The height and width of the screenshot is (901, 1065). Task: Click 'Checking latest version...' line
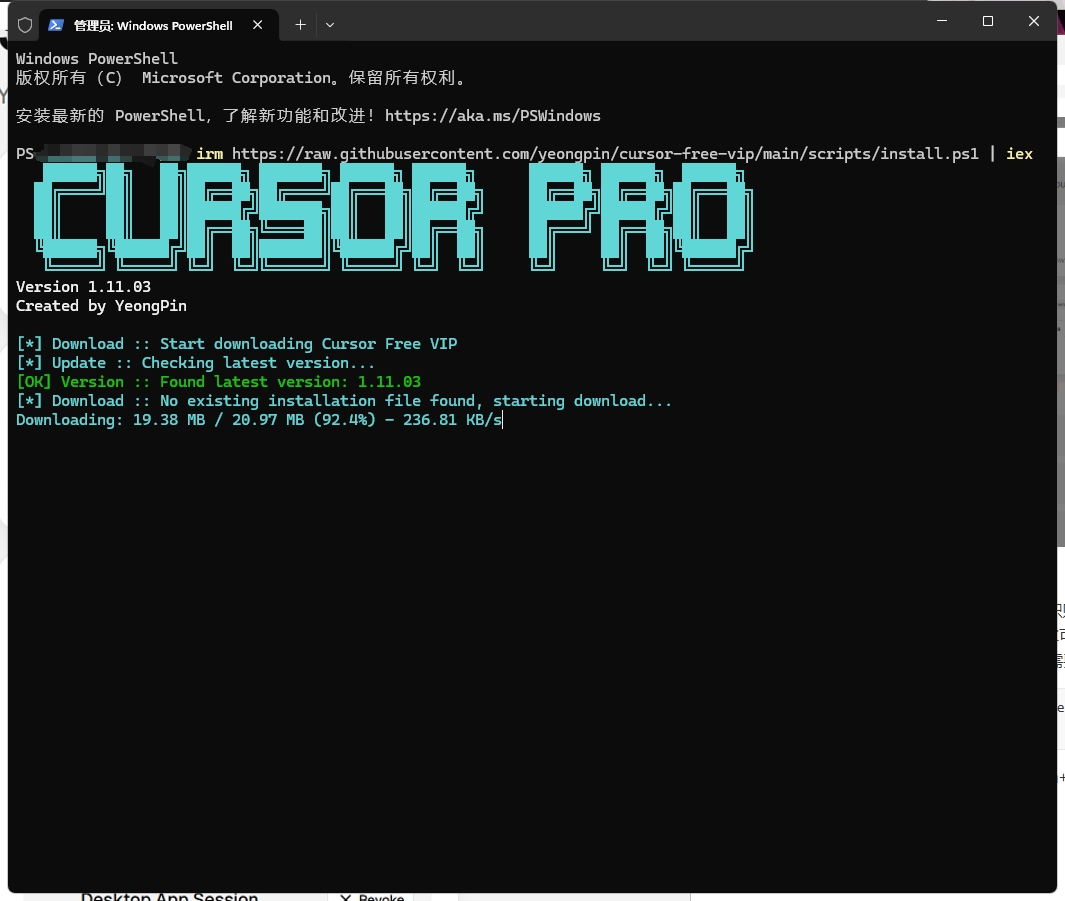coord(195,363)
